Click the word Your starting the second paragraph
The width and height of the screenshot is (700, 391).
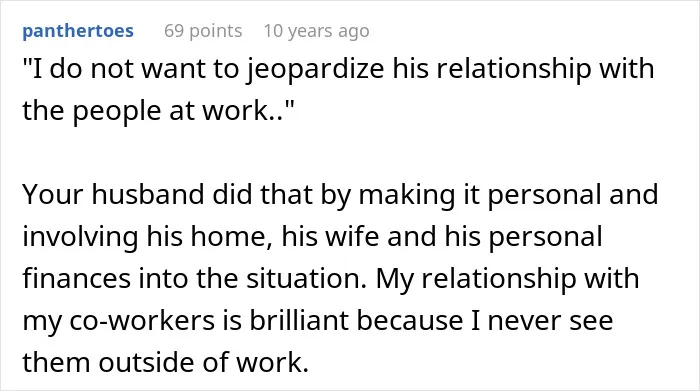click(53, 195)
